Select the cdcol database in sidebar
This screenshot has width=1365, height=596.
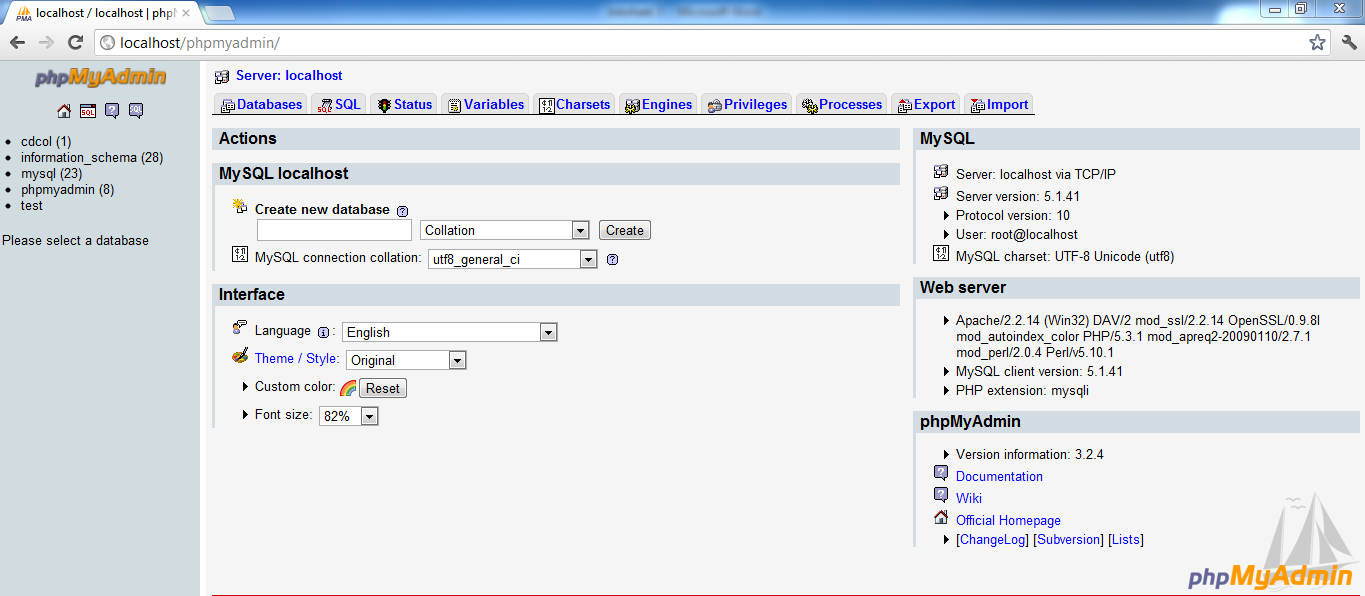pyautogui.click(x=46, y=142)
